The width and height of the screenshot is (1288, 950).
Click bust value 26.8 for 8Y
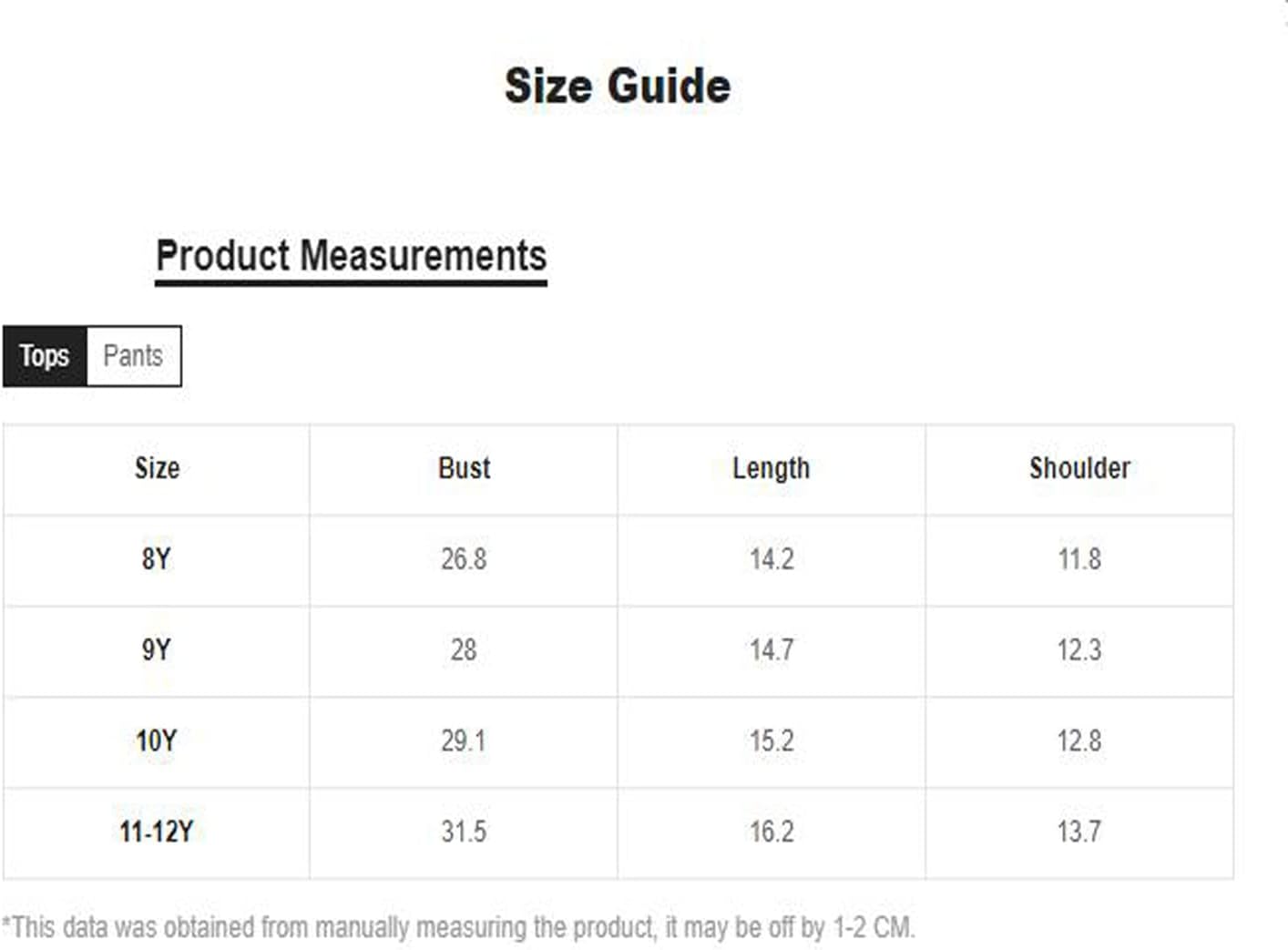click(x=464, y=558)
